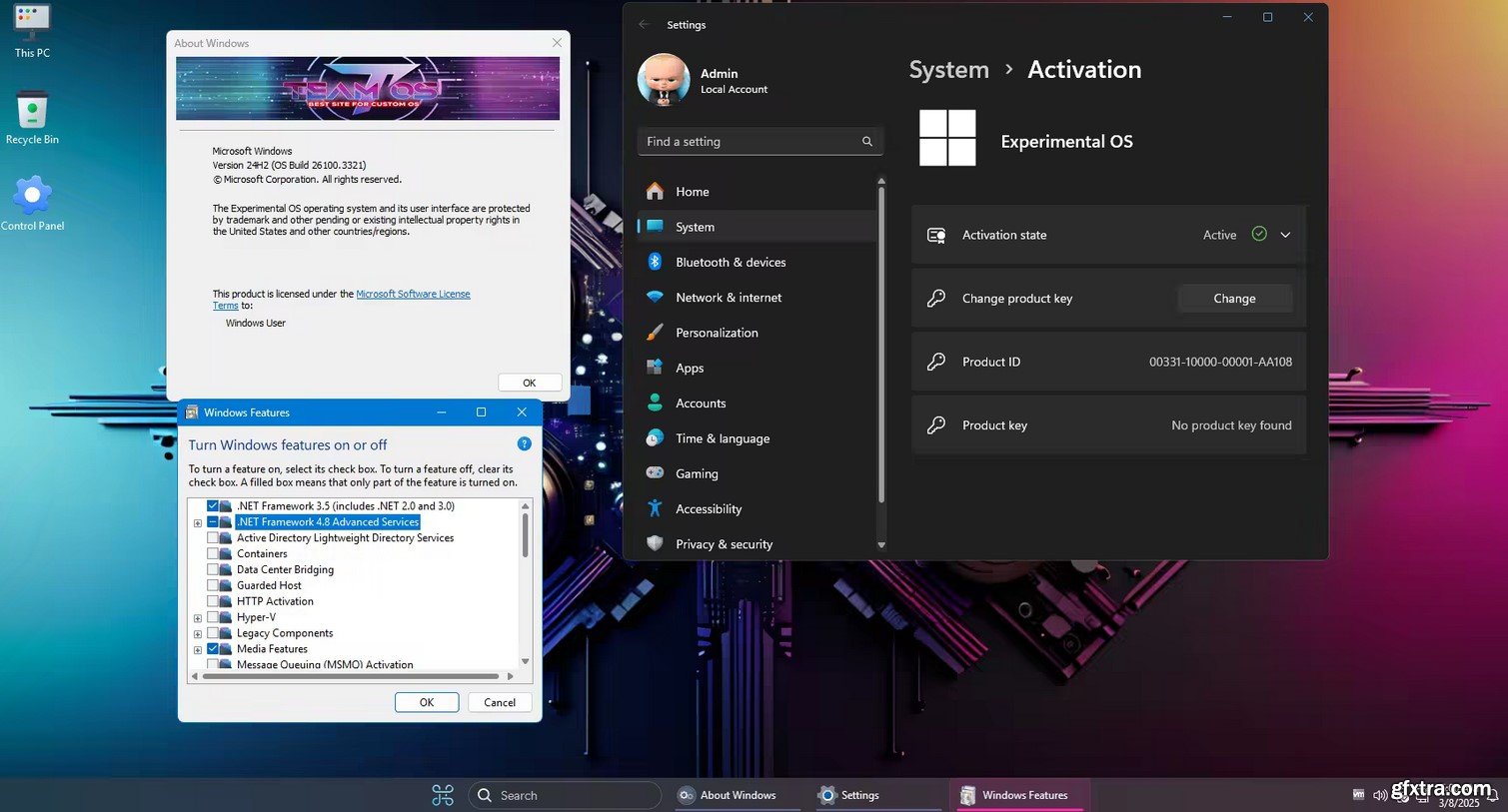
Task: Expand the Legacy Components tree node
Action: click(198, 634)
